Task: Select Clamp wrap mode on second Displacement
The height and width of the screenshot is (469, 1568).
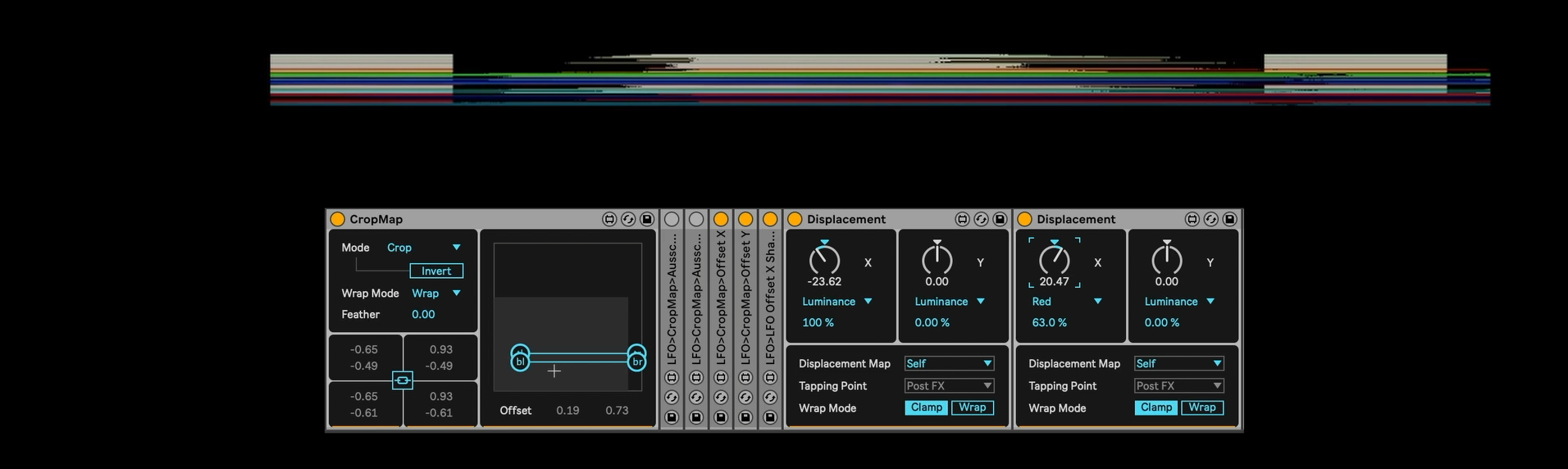Action: pos(1156,408)
